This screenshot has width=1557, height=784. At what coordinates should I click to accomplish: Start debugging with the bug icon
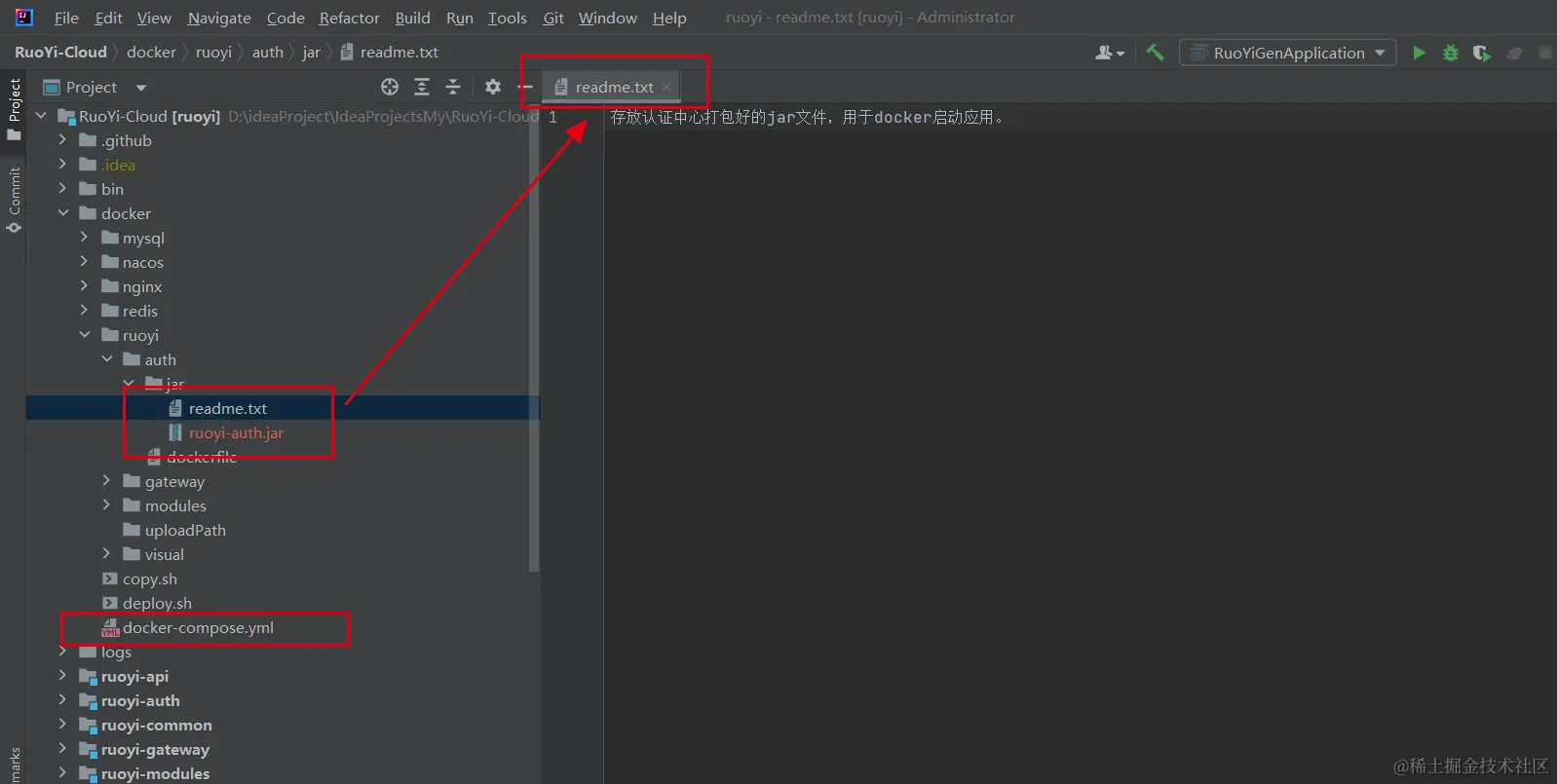pyautogui.click(x=1451, y=53)
